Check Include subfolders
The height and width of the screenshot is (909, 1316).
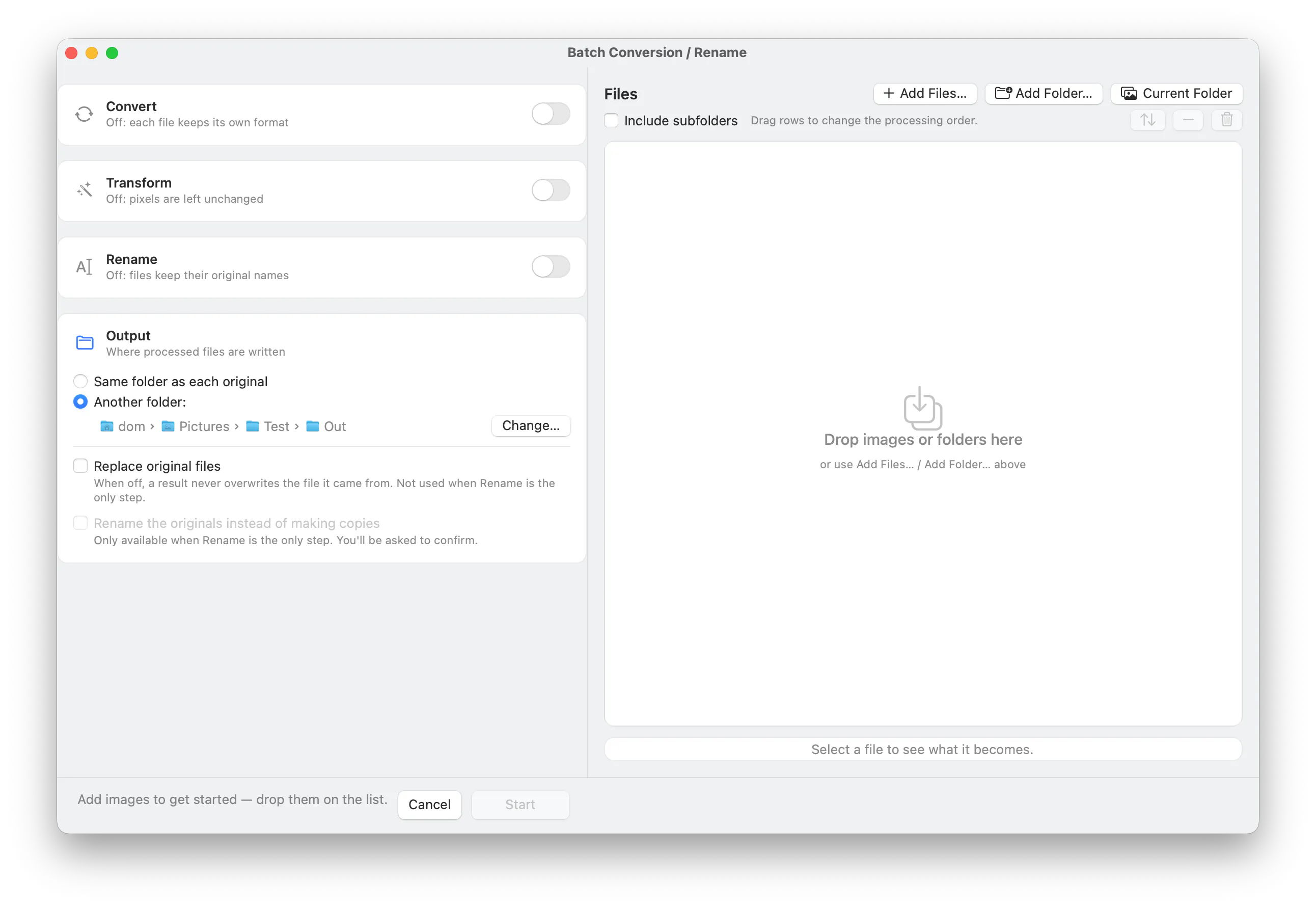[611, 120]
